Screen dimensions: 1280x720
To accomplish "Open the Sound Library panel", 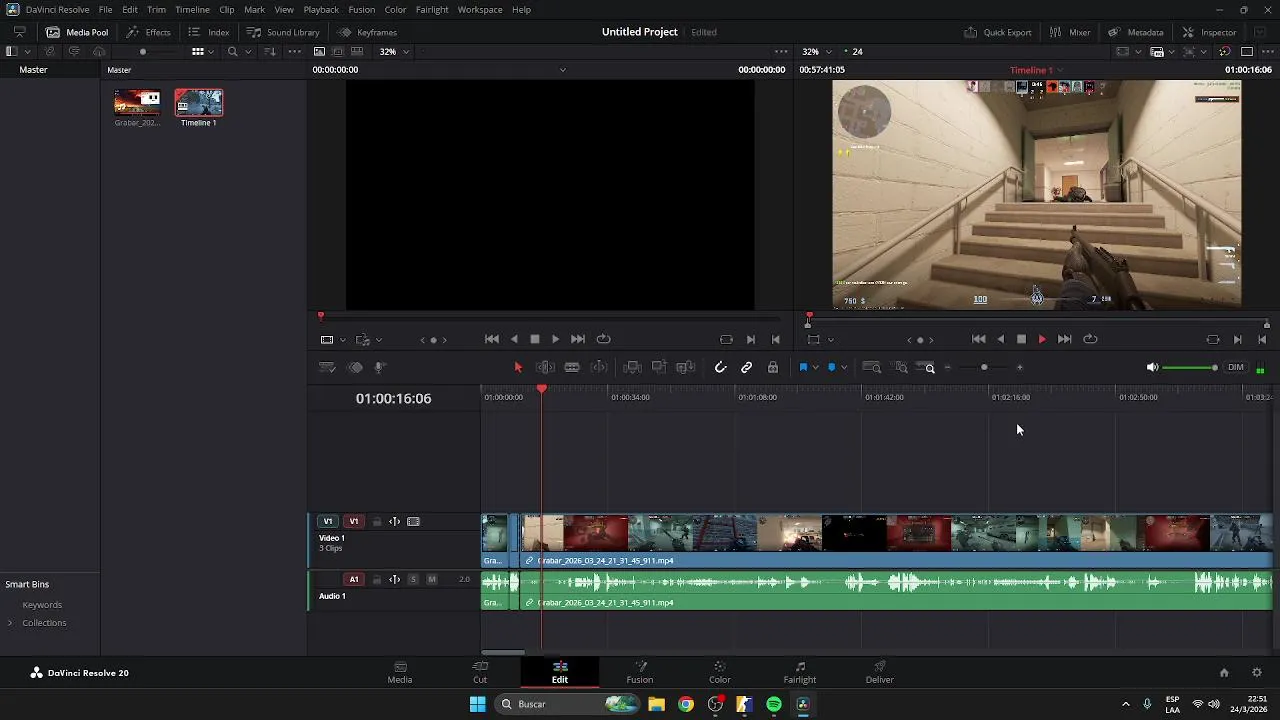I will pyautogui.click(x=282, y=32).
